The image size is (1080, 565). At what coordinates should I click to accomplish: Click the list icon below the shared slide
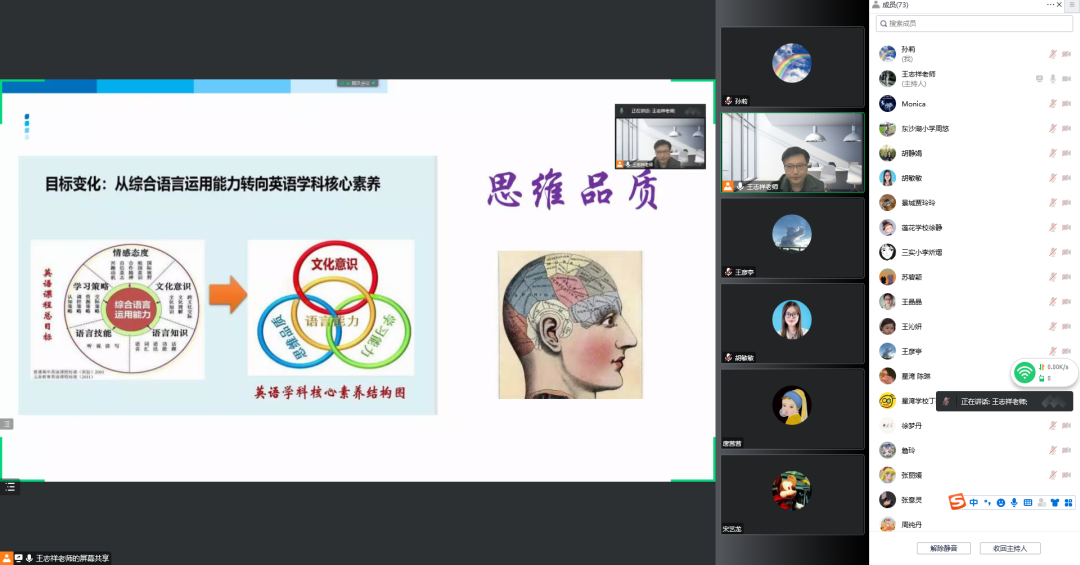[10, 487]
